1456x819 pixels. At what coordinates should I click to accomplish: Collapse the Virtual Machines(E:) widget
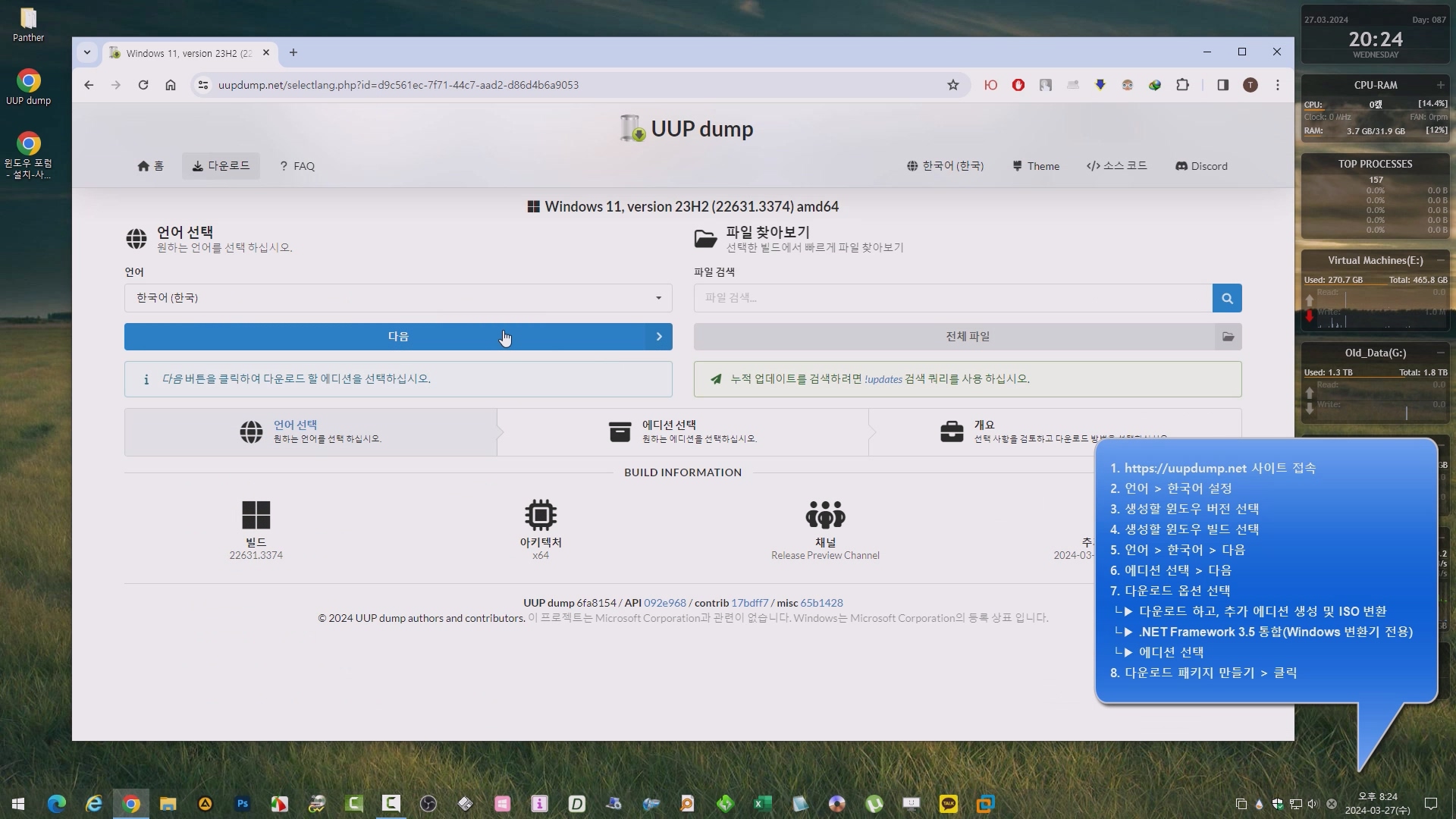point(1440,260)
